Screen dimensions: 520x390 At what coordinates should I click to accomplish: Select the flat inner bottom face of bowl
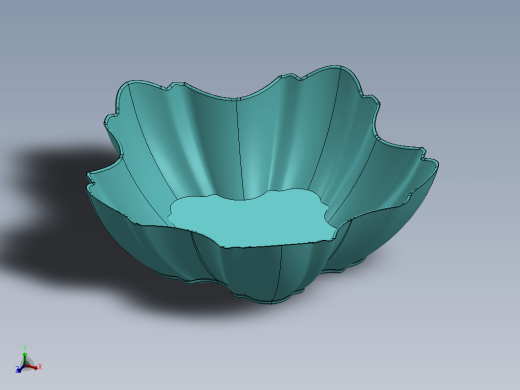tap(252, 218)
